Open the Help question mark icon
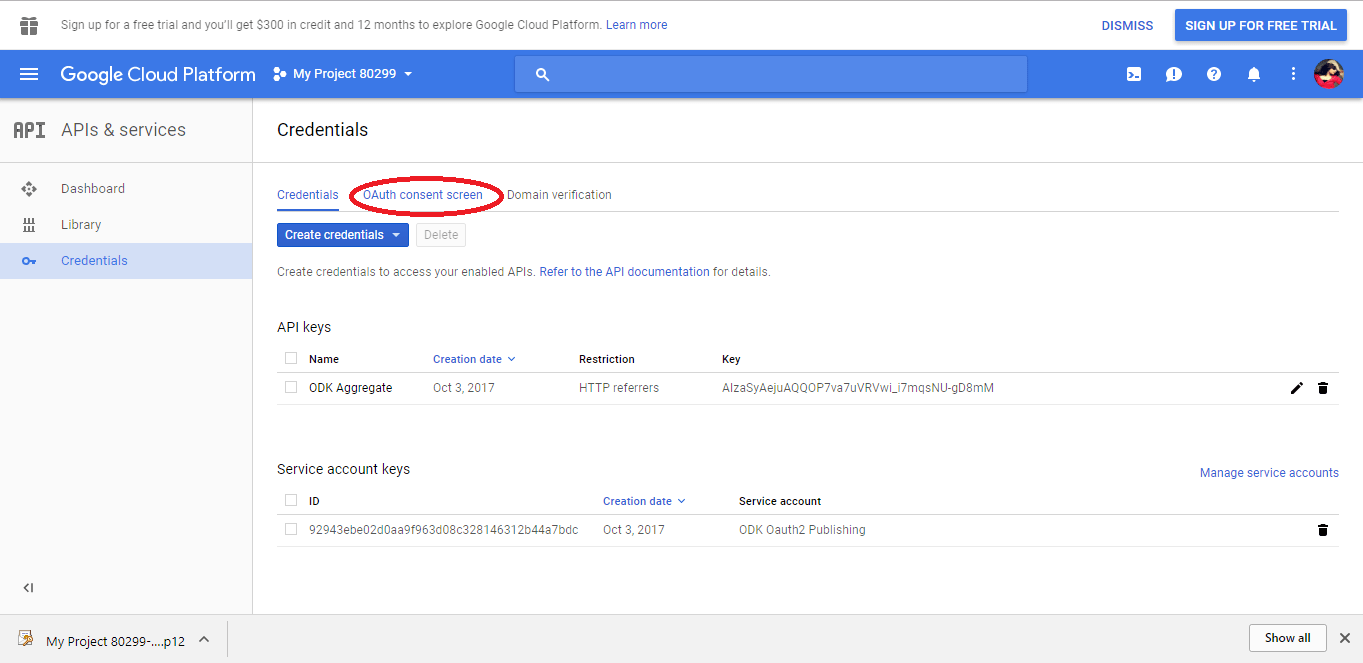The image size is (1363, 663). coord(1214,74)
